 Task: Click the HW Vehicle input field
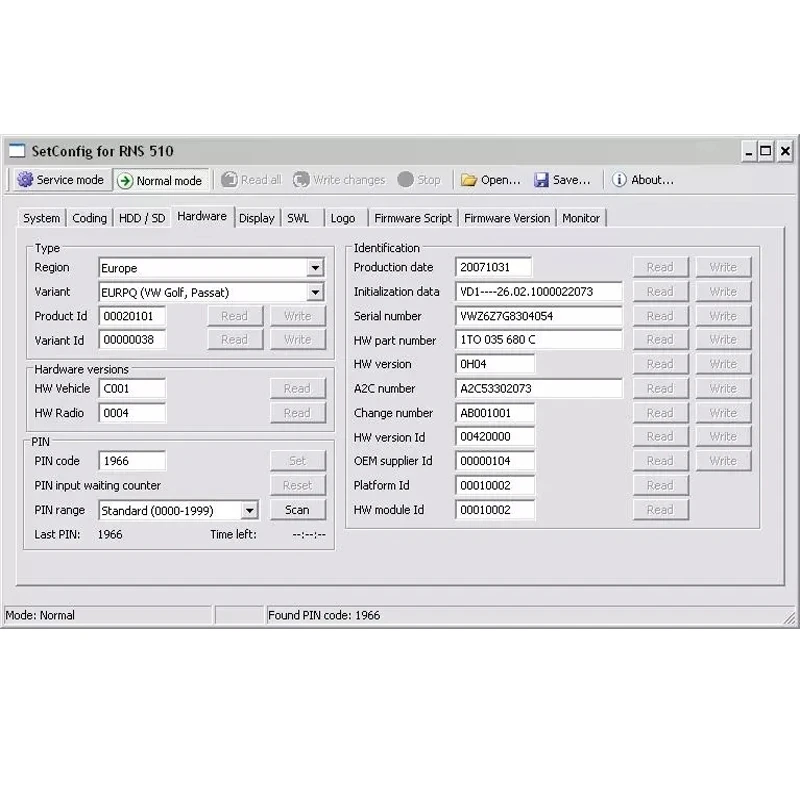pyautogui.click(x=132, y=389)
